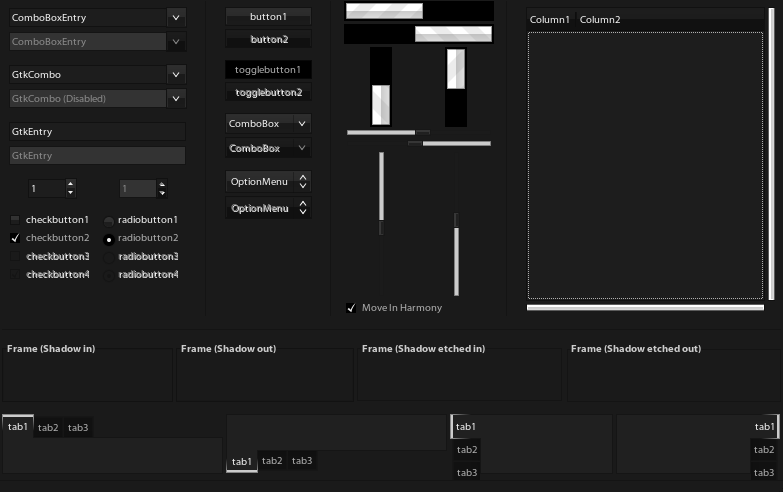Open the second shadowed OptionMenu selector
This screenshot has width=783, height=492.
(268, 208)
